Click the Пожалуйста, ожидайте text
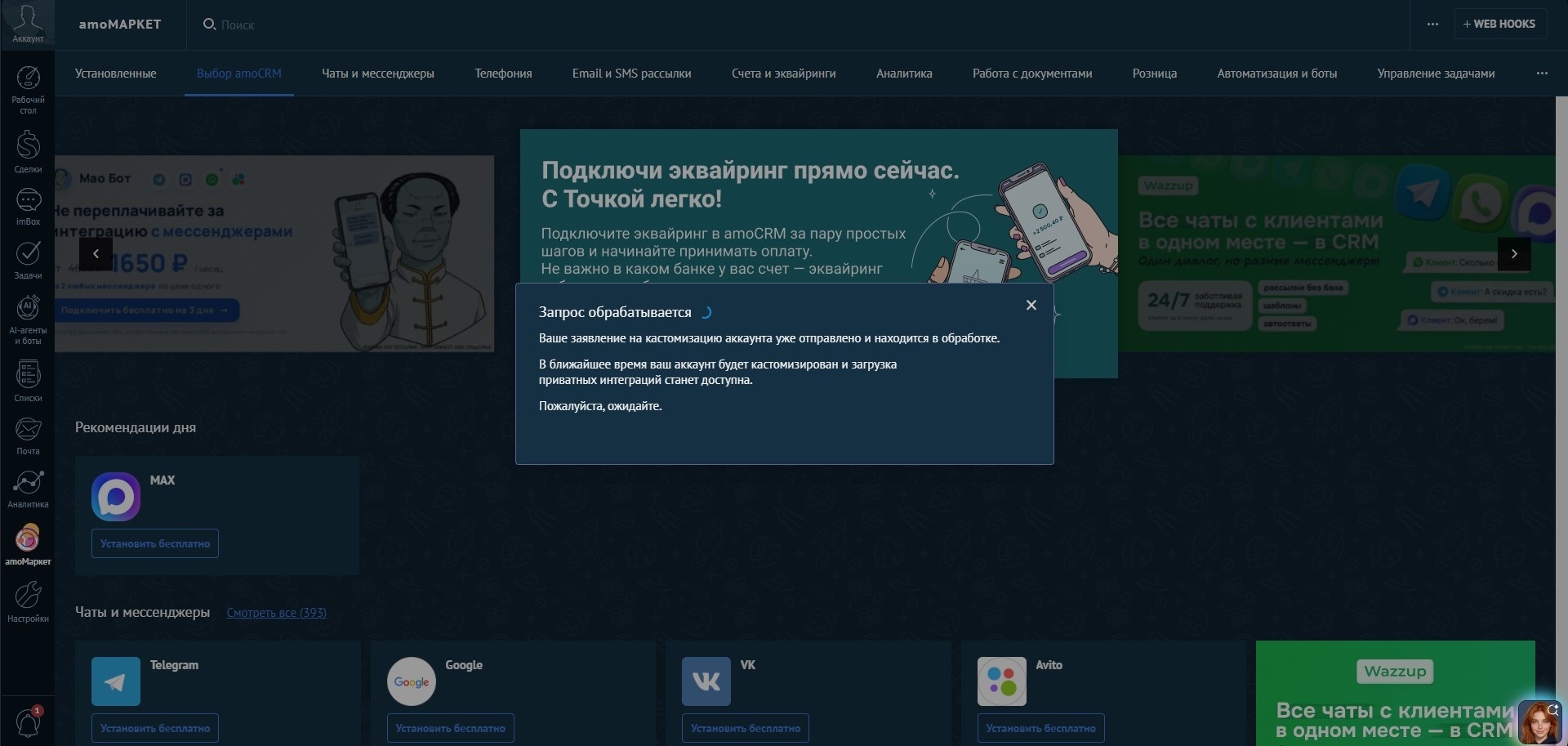Viewport: 1568px width, 746px height. click(600, 406)
